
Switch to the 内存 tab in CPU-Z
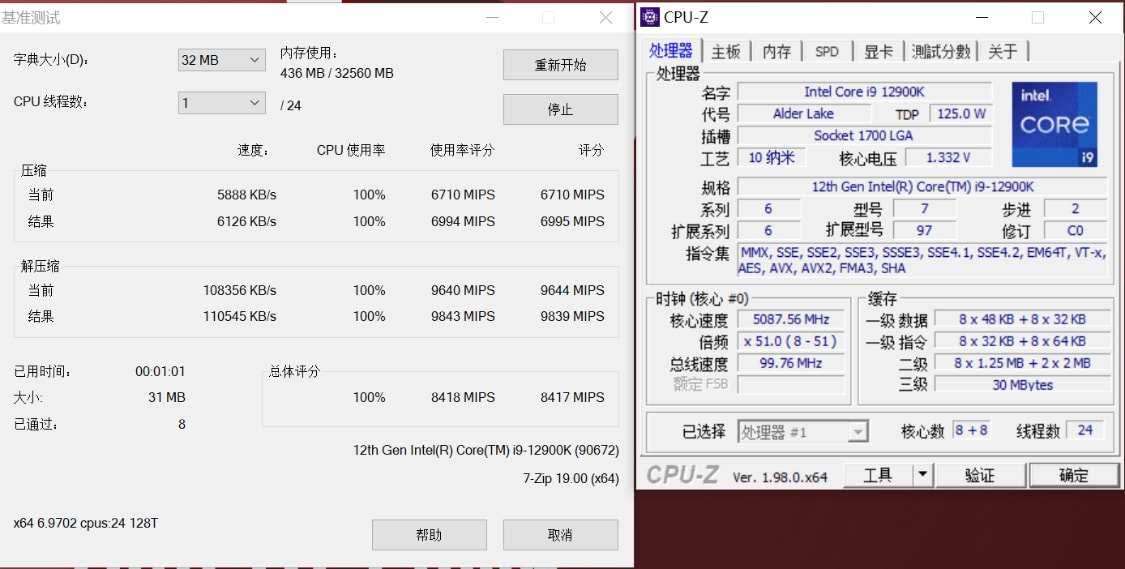776,52
